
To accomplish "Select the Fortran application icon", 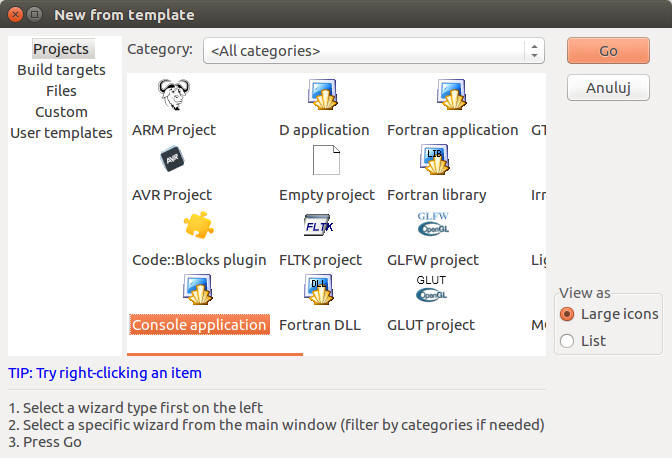I will pos(452,97).
